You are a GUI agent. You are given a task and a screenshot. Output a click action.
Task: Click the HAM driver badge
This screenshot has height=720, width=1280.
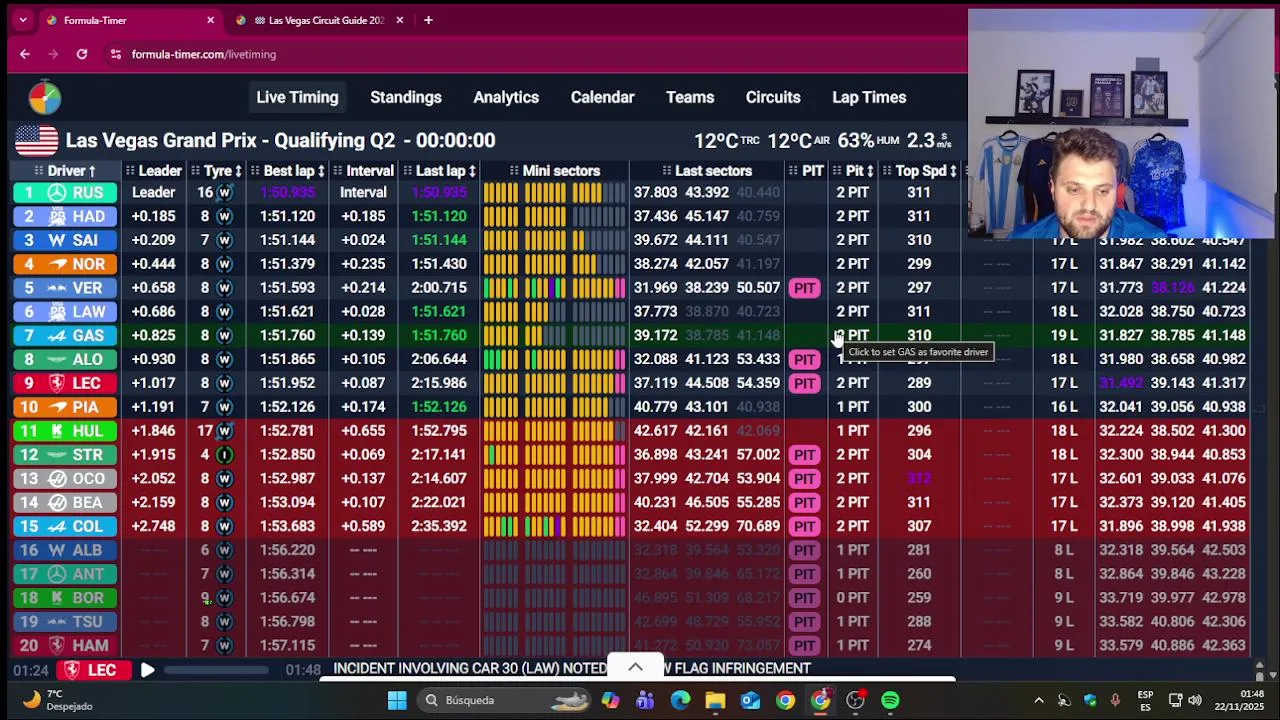tap(67, 645)
